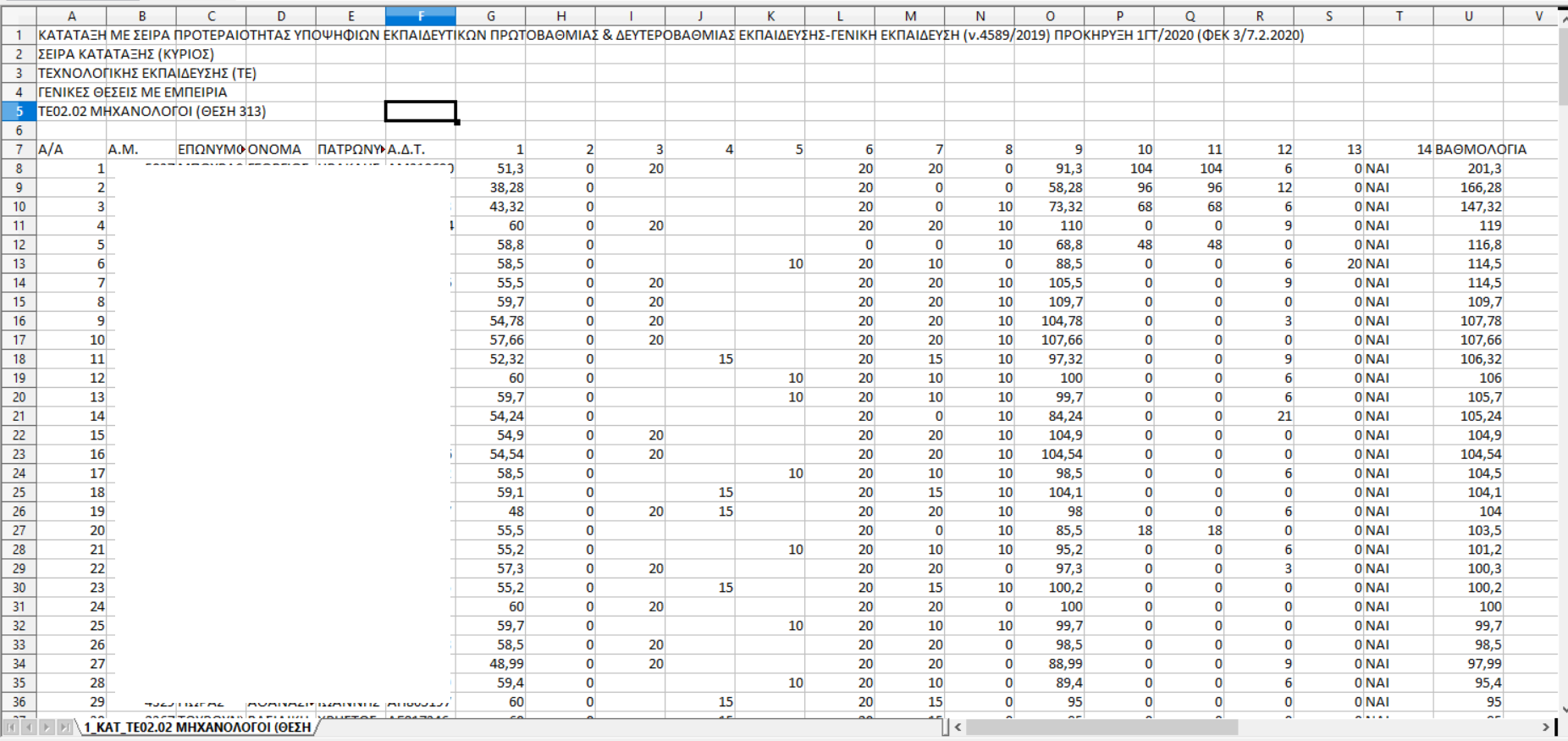This screenshot has width=1568, height=741.
Task: Click the Select All corner box
Action: pyautogui.click(x=19, y=16)
